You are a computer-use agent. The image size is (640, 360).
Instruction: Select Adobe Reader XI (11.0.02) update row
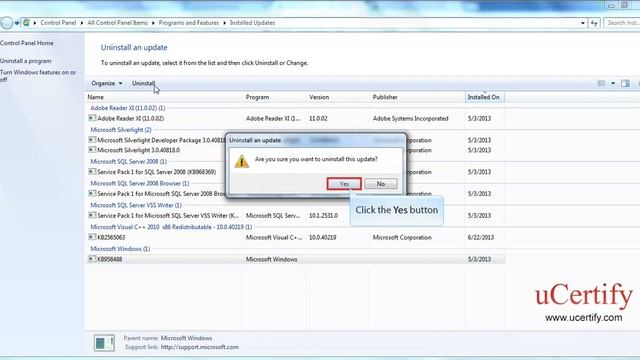coord(296,118)
